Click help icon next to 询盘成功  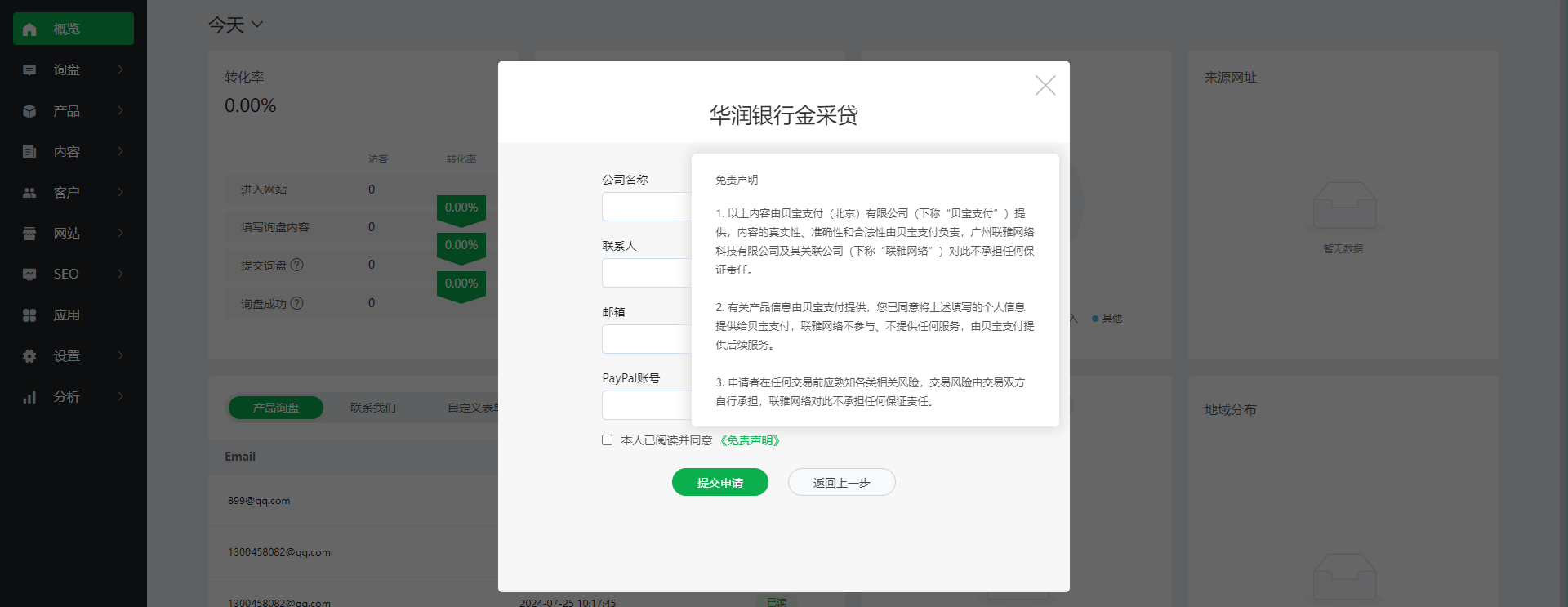297,303
